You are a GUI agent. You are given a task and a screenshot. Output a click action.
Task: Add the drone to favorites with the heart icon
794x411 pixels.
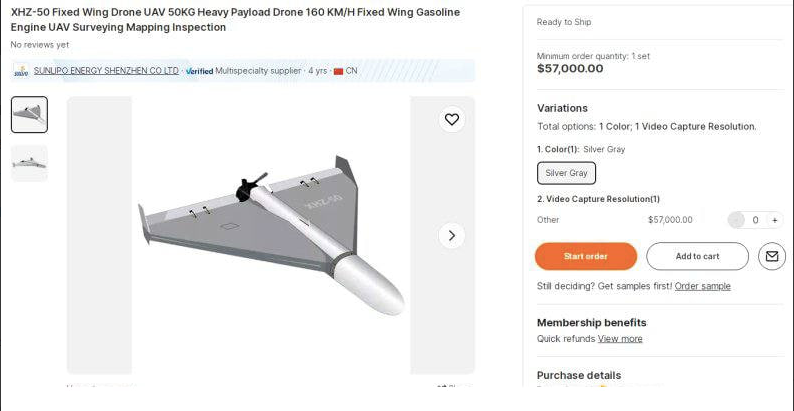coord(452,119)
